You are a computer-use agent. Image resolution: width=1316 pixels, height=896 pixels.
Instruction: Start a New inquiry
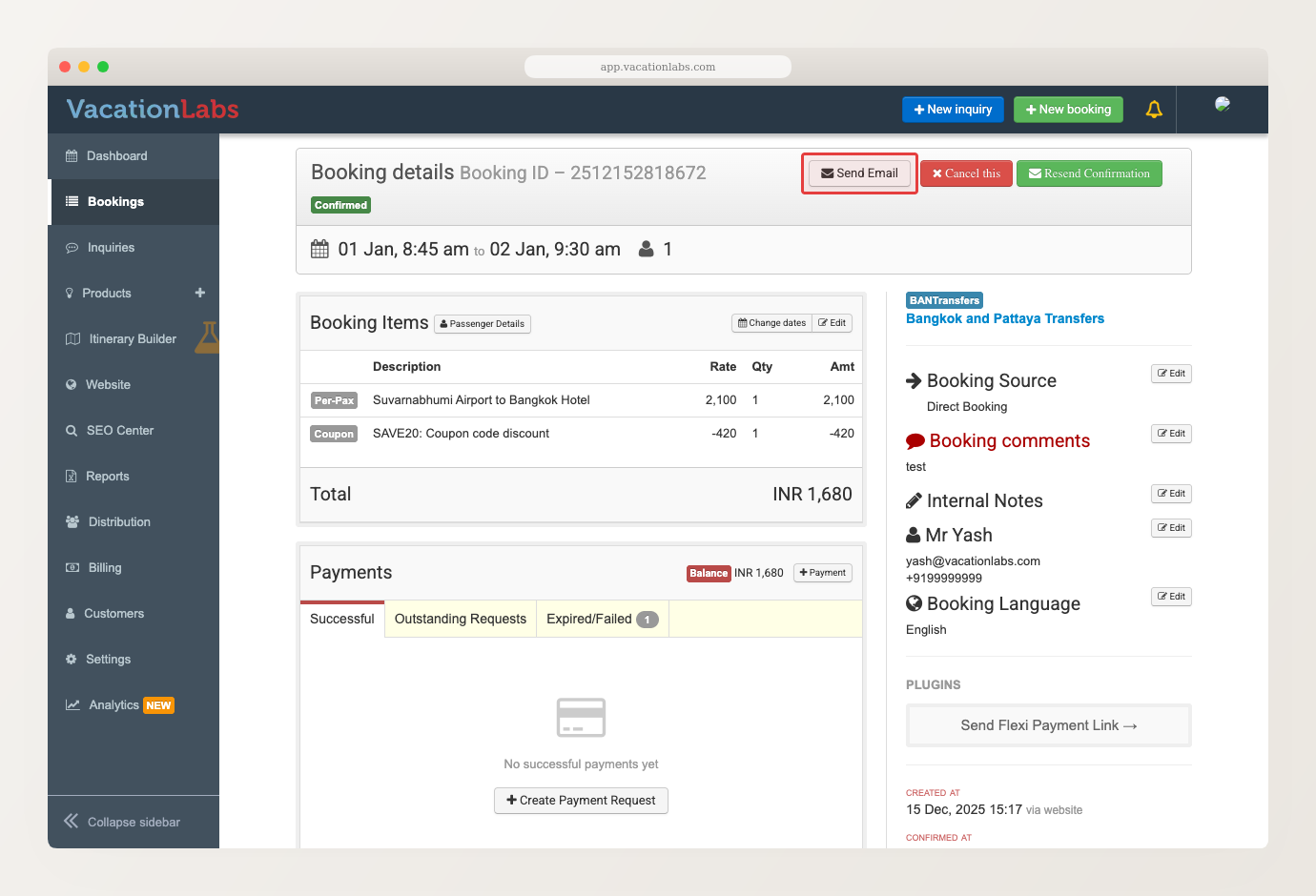(953, 110)
